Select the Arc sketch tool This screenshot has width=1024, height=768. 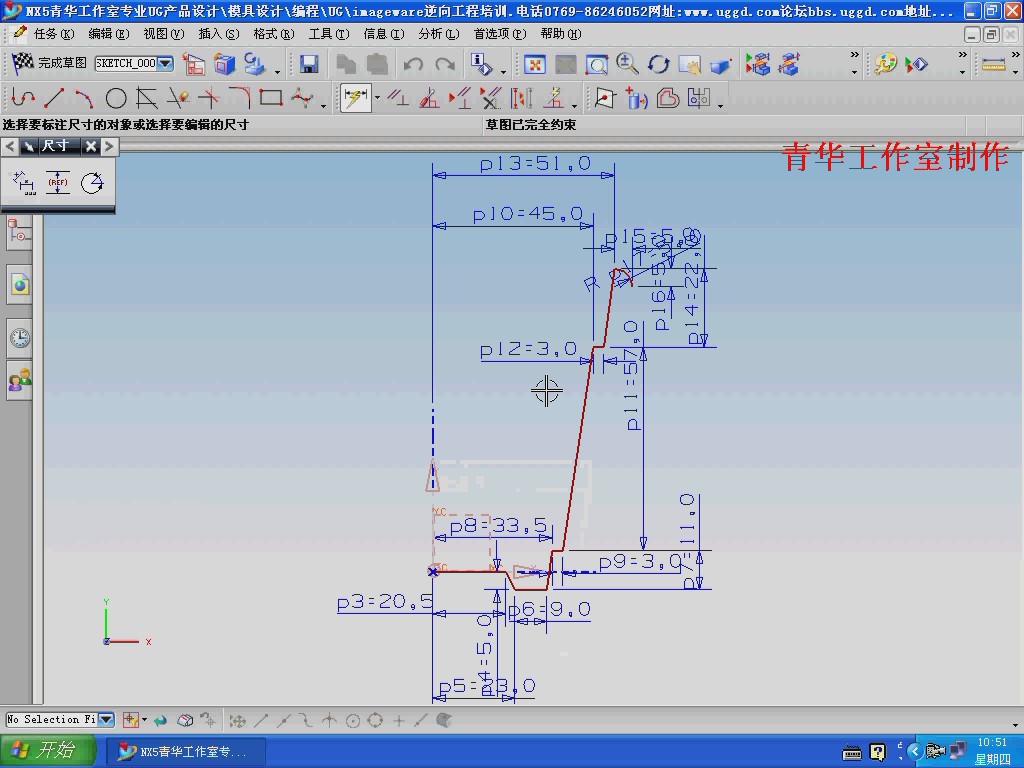pos(84,99)
